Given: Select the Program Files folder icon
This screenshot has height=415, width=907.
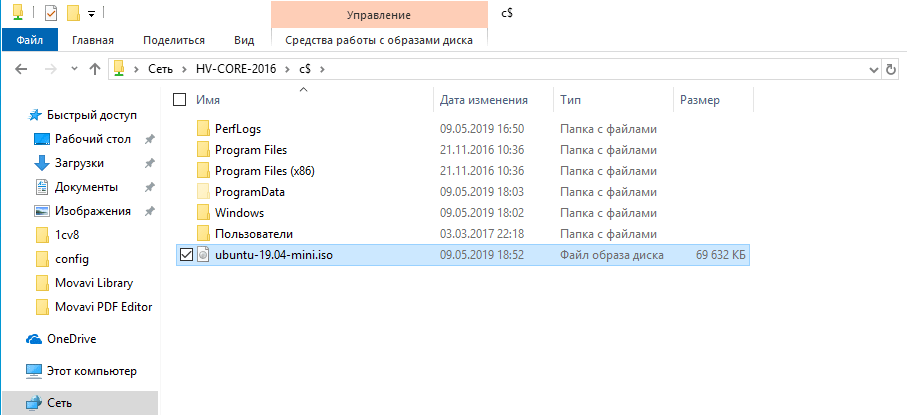Looking at the screenshot, I should point(202,149).
